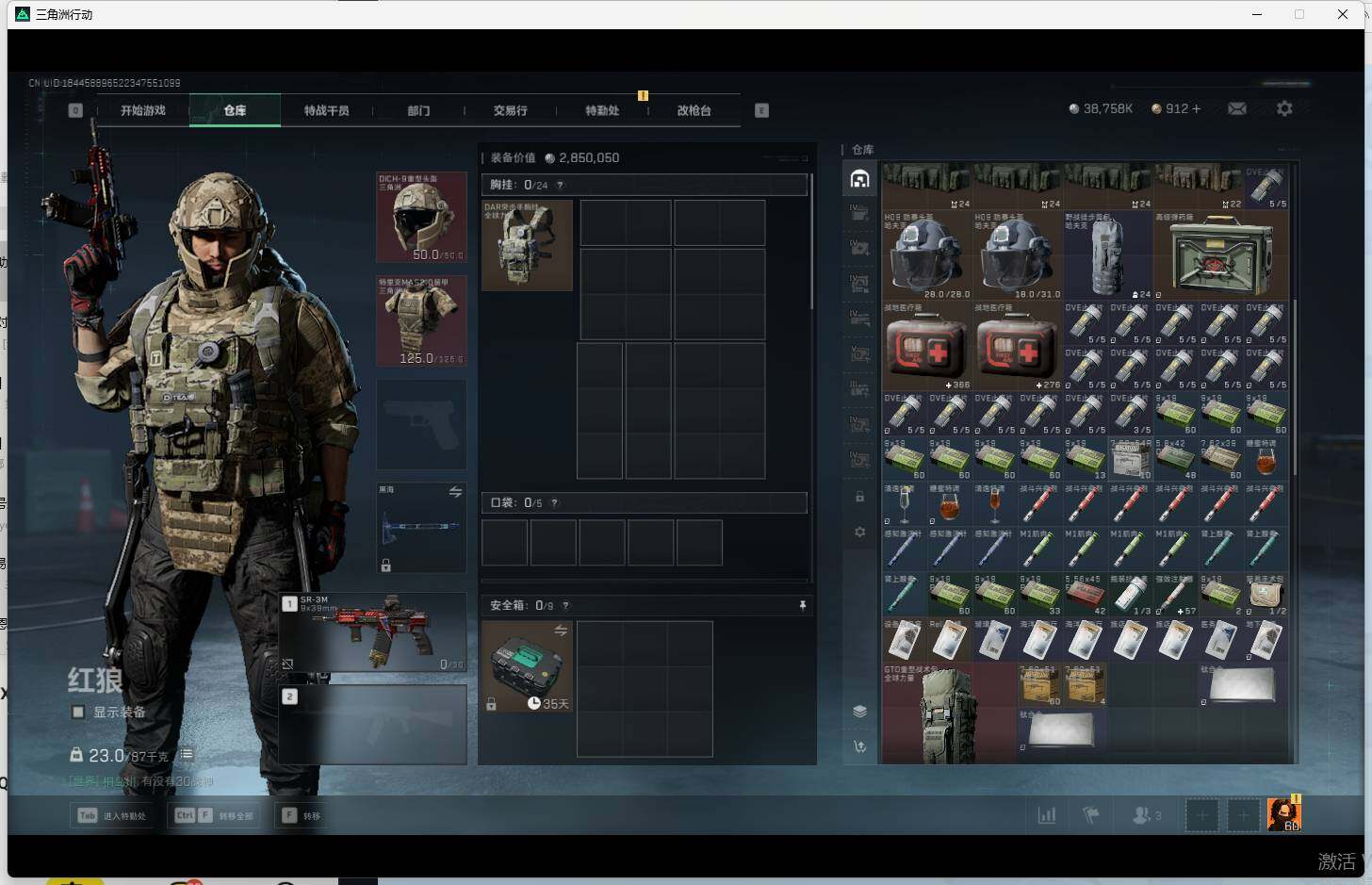Click the first empty pocket slot
Screen dimensions: 1372x885
click(505, 542)
